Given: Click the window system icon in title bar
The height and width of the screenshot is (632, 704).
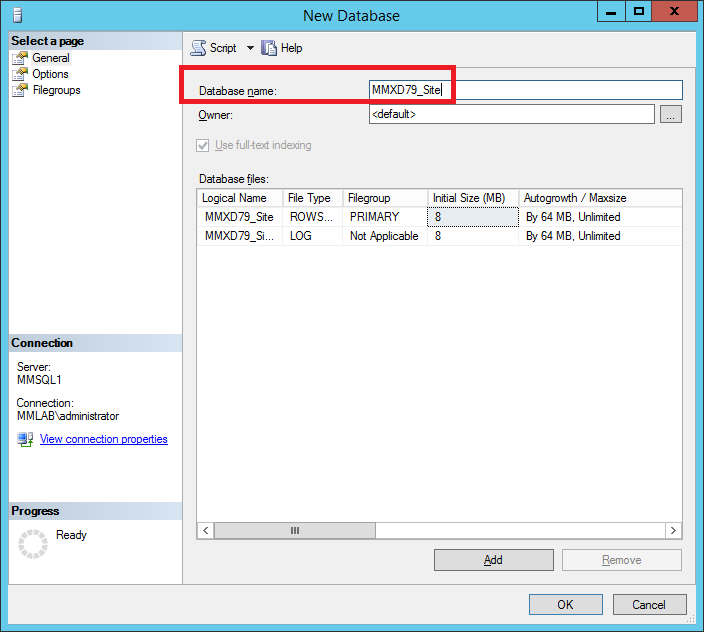Looking at the screenshot, I should point(14,16).
